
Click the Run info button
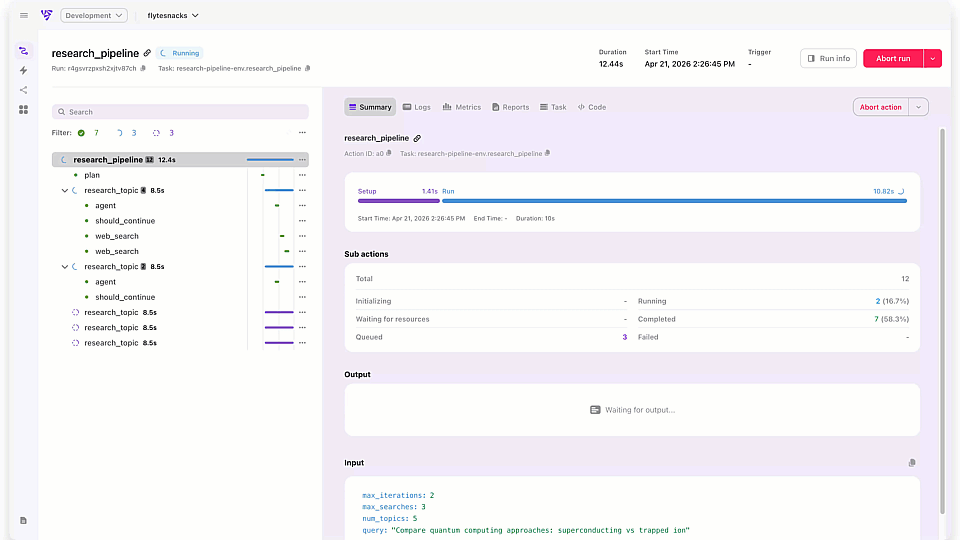(x=828, y=59)
